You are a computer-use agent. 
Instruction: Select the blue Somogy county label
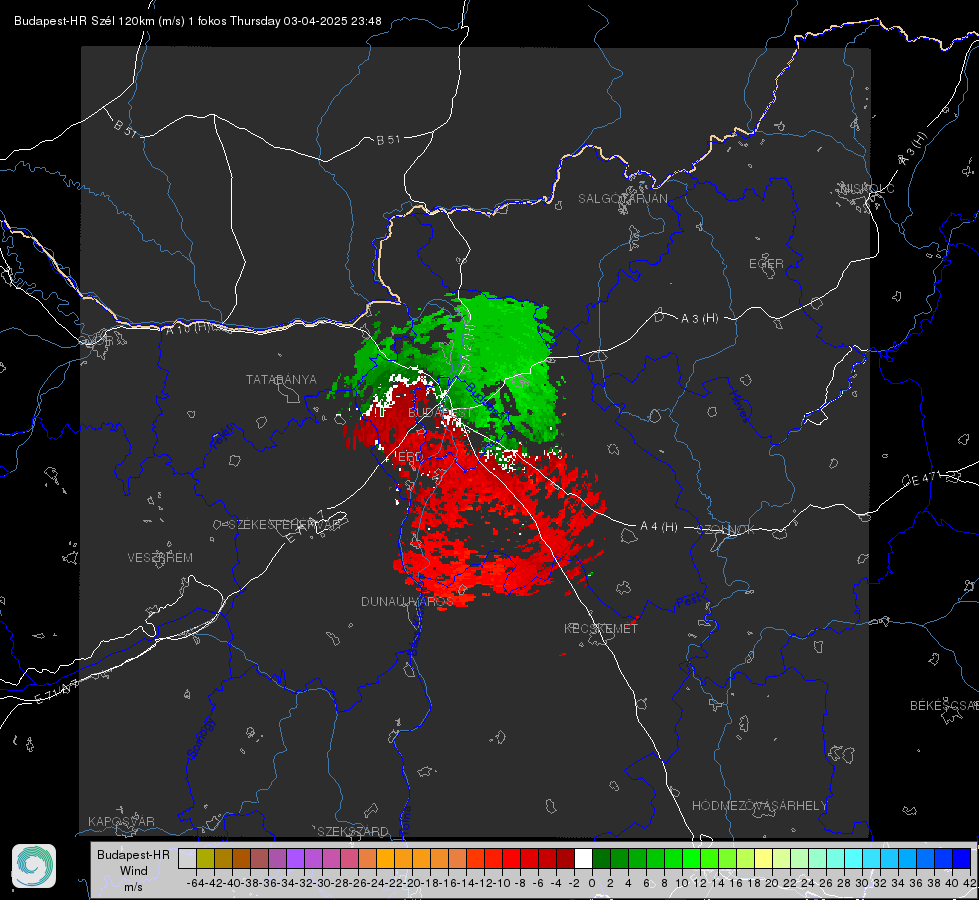click(x=200, y=738)
